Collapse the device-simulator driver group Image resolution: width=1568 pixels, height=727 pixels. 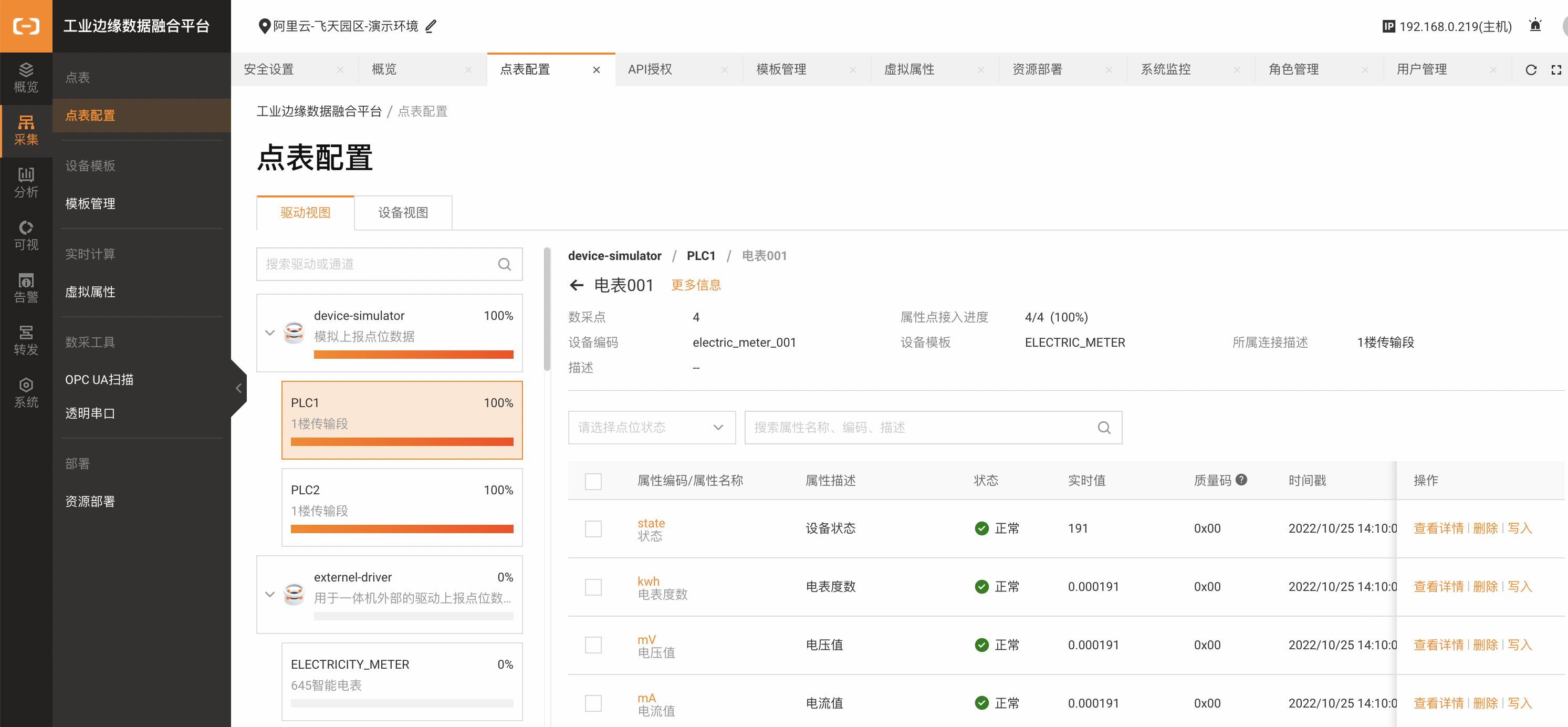270,333
